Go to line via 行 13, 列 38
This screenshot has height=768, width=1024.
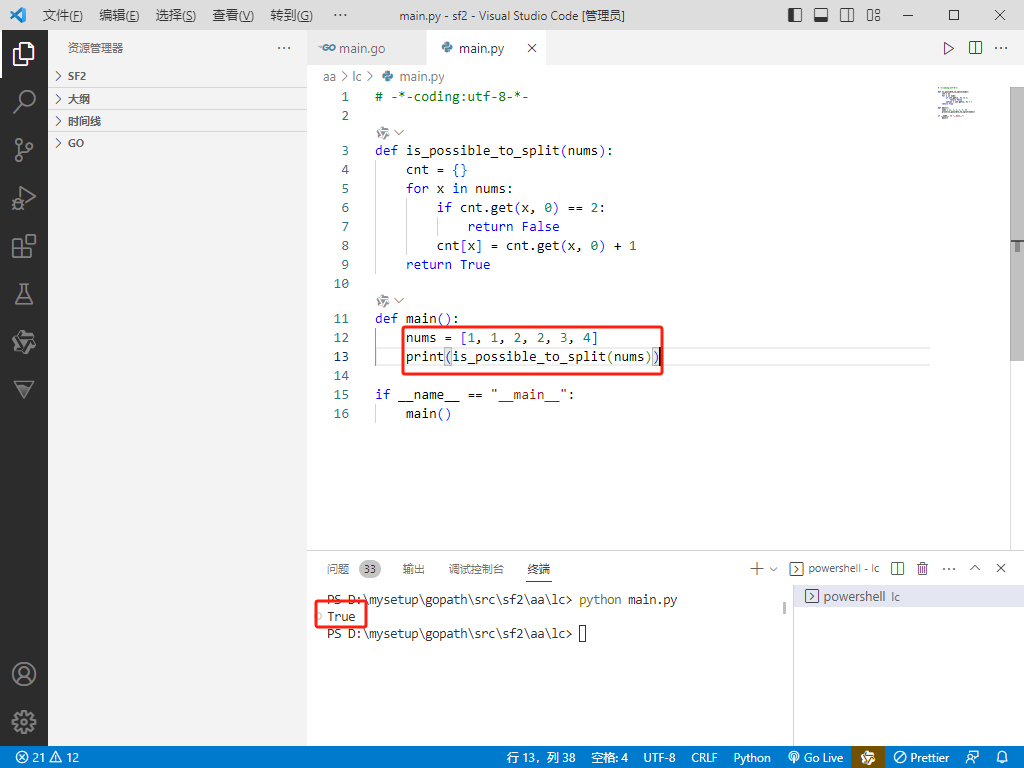click(541, 758)
